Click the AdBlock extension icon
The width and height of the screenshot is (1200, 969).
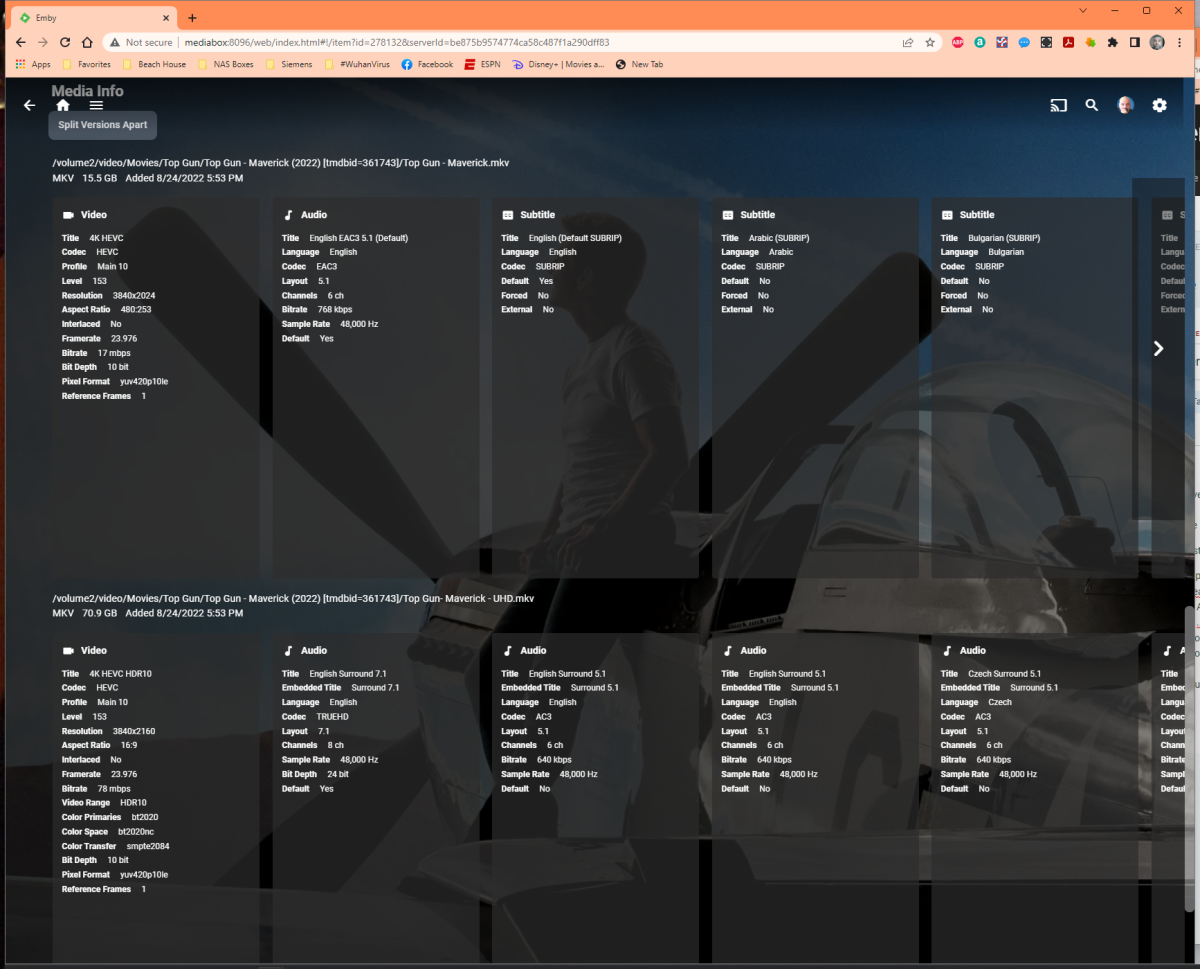coord(957,42)
